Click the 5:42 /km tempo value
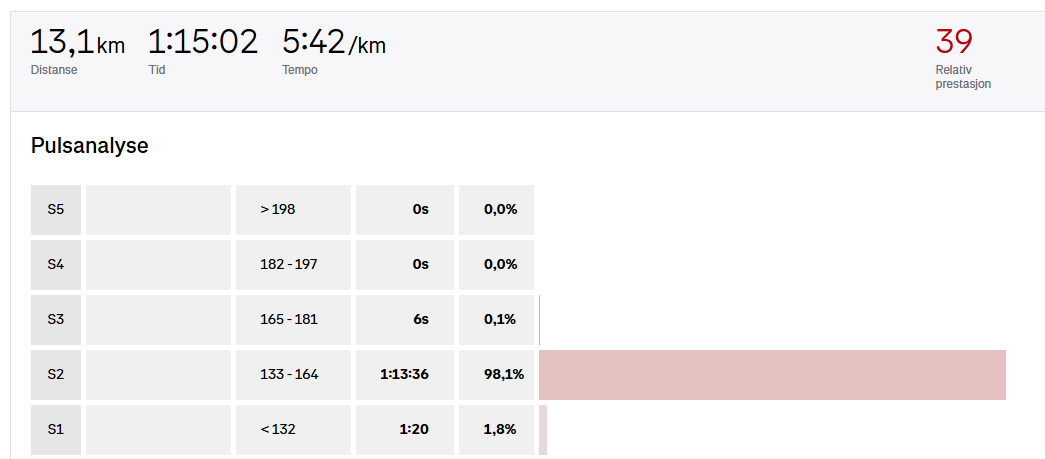1045x459 pixels. coord(334,43)
